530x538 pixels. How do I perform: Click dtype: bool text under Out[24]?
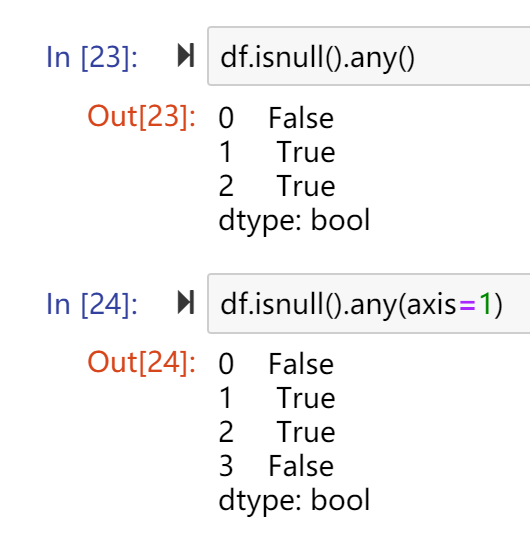click(294, 500)
